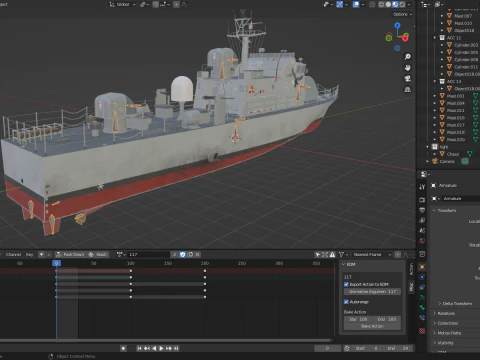Uncheck Export Action to EDM

pyautogui.click(x=346, y=284)
